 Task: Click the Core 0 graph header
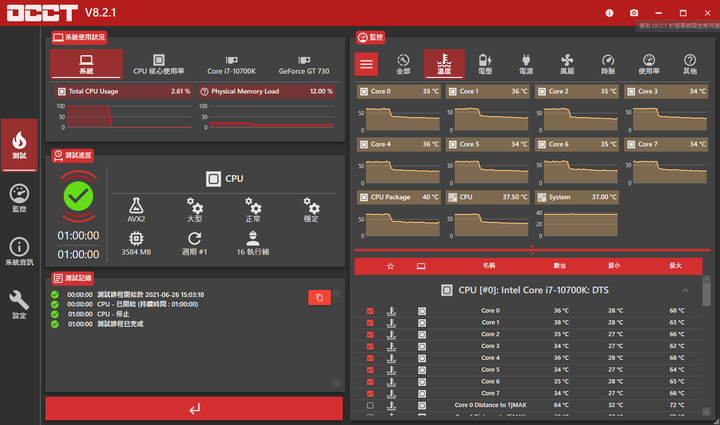(399, 91)
